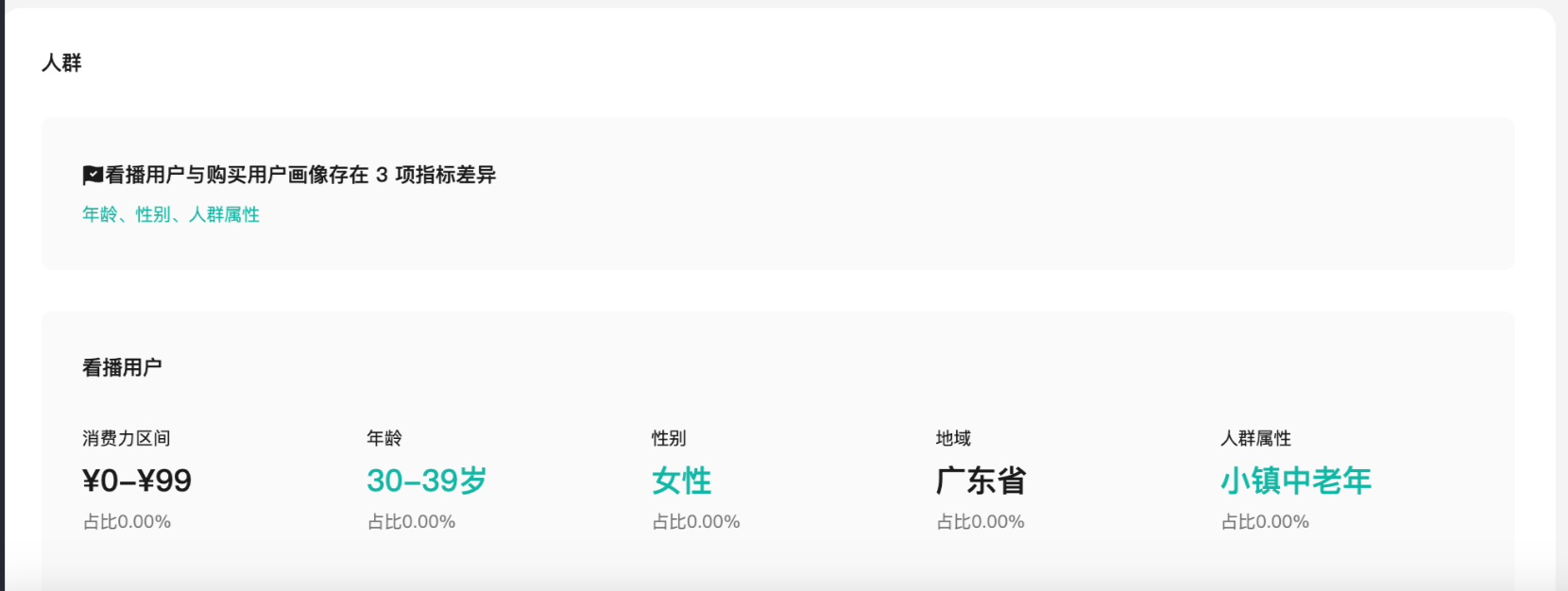
Task: Click the 消费力区间 metric label
Action: click(x=127, y=438)
